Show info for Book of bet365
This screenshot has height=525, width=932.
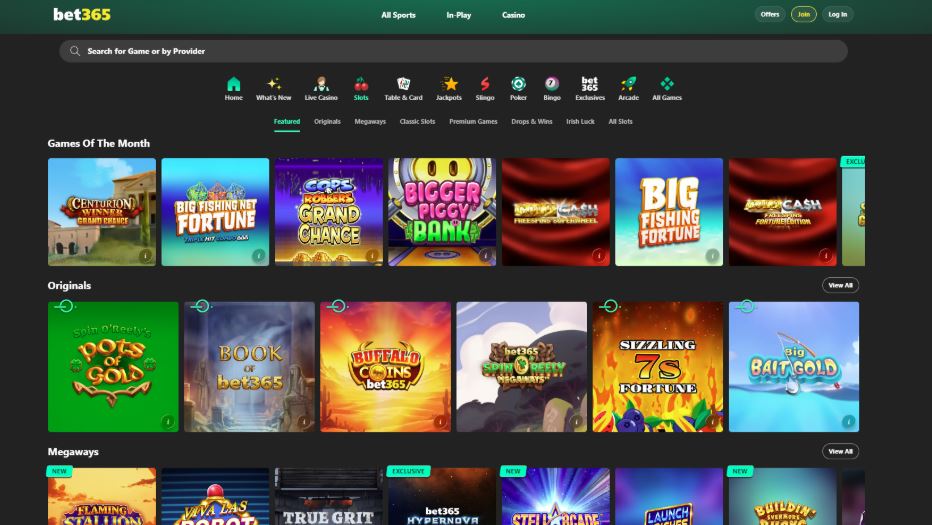tap(304, 422)
